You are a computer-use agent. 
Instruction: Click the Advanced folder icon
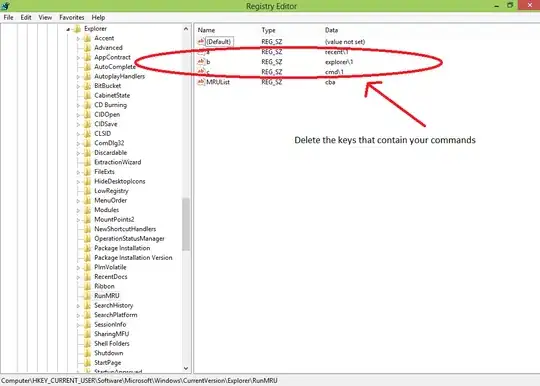(87, 48)
